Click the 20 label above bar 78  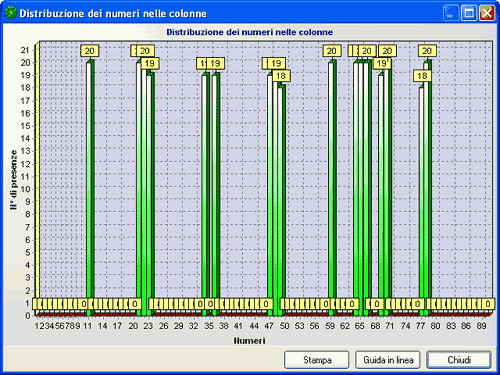tap(427, 51)
